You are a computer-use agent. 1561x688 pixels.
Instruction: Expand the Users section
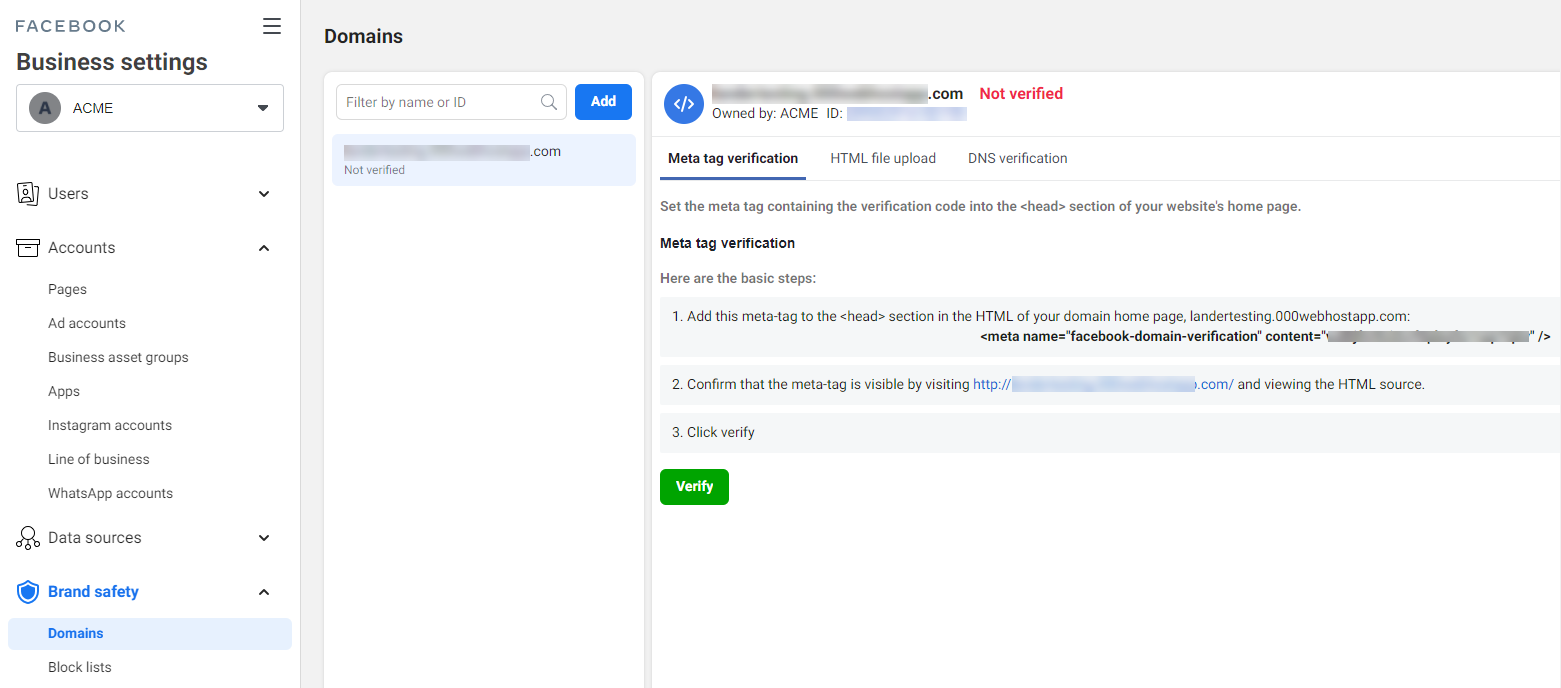click(x=263, y=193)
